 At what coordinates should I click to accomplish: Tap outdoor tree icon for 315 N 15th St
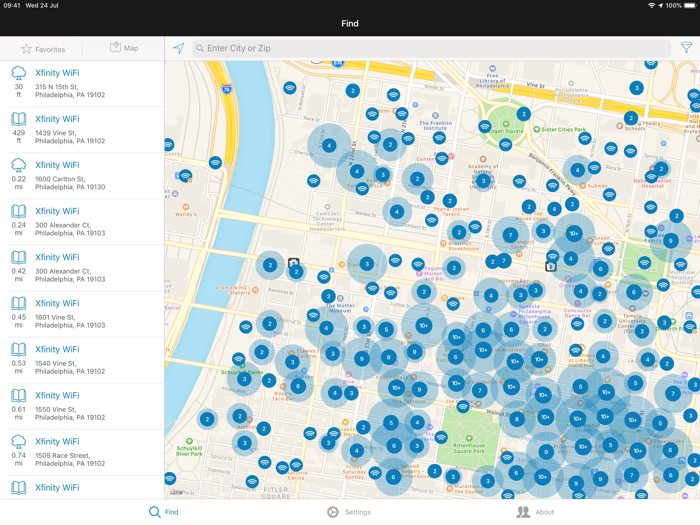tap(18, 73)
